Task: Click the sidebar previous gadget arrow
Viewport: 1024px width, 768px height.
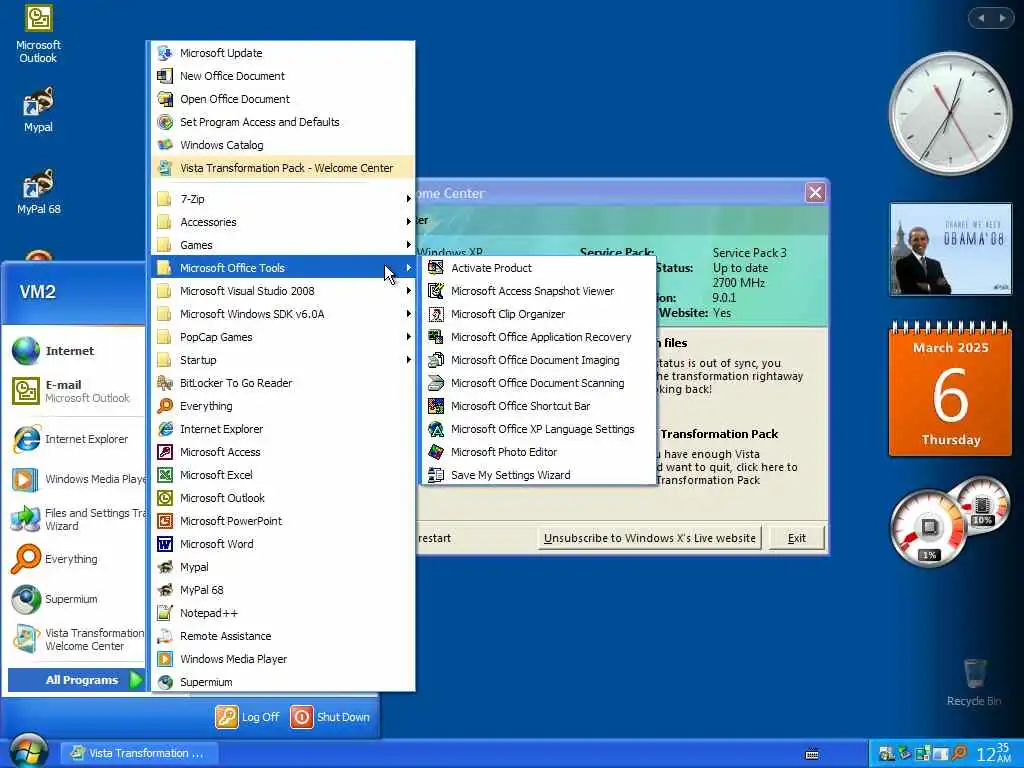Action: (981, 18)
